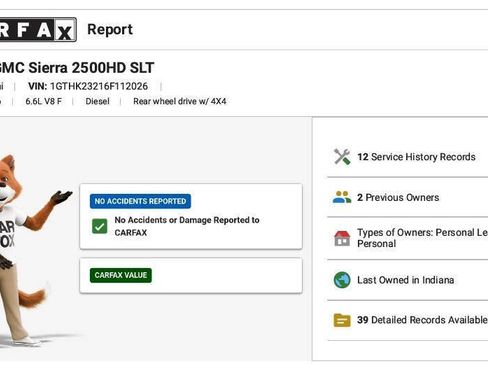The height and width of the screenshot is (366, 488).
Task: Select Last Owned in Indiana row
Action: pyautogui.click(x=405, y=280)
